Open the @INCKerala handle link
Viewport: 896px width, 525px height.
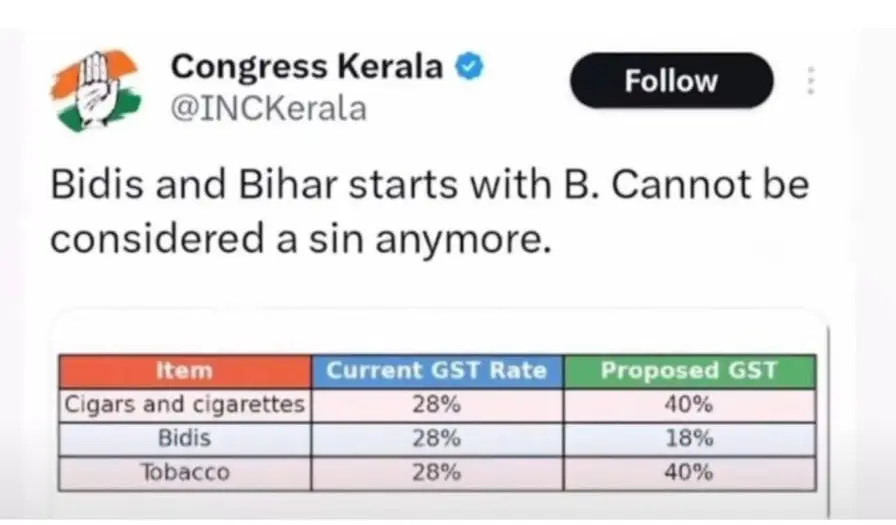(269, 107)
